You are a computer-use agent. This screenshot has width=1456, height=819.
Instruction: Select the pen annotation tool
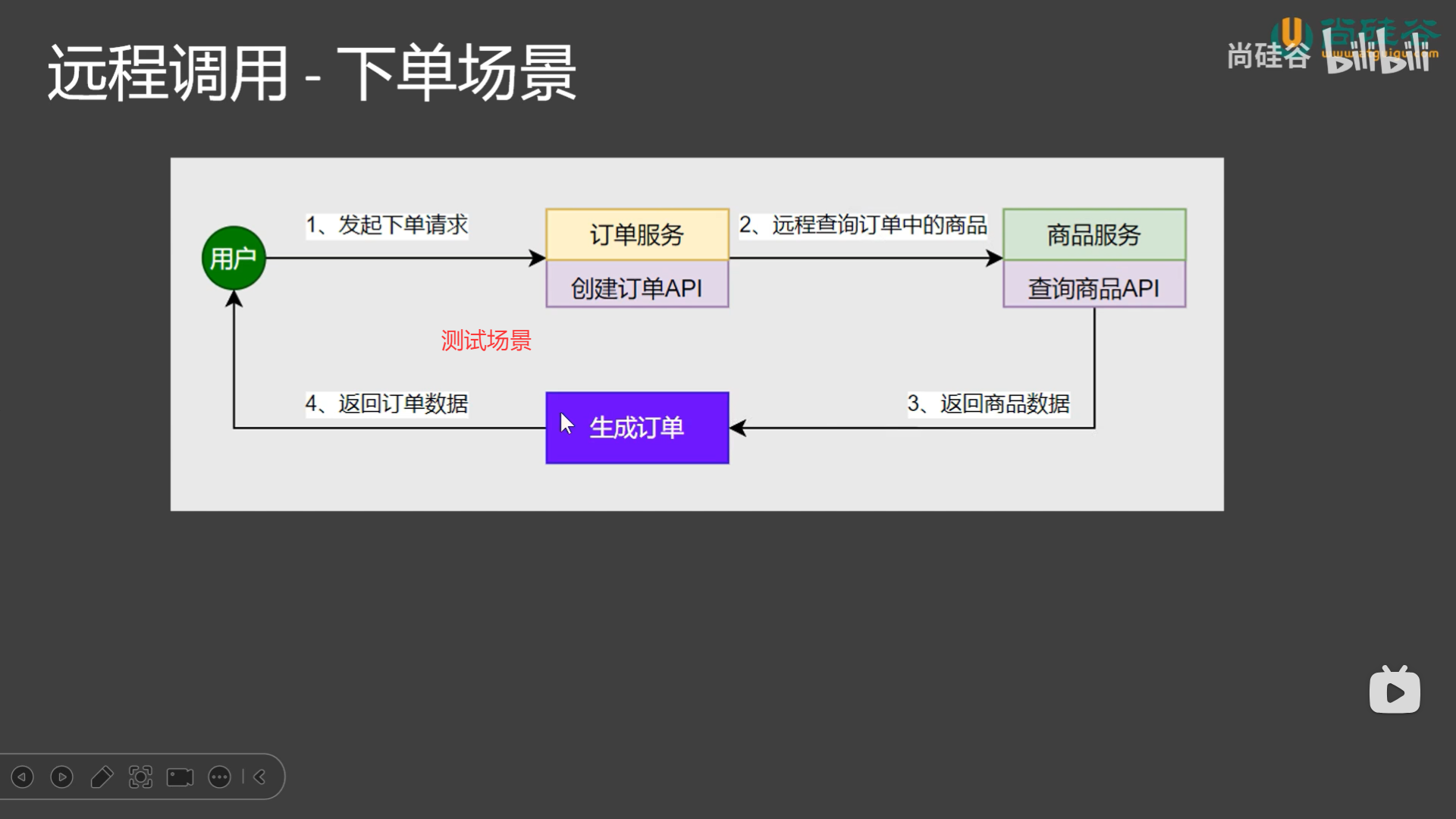point(102,777)
